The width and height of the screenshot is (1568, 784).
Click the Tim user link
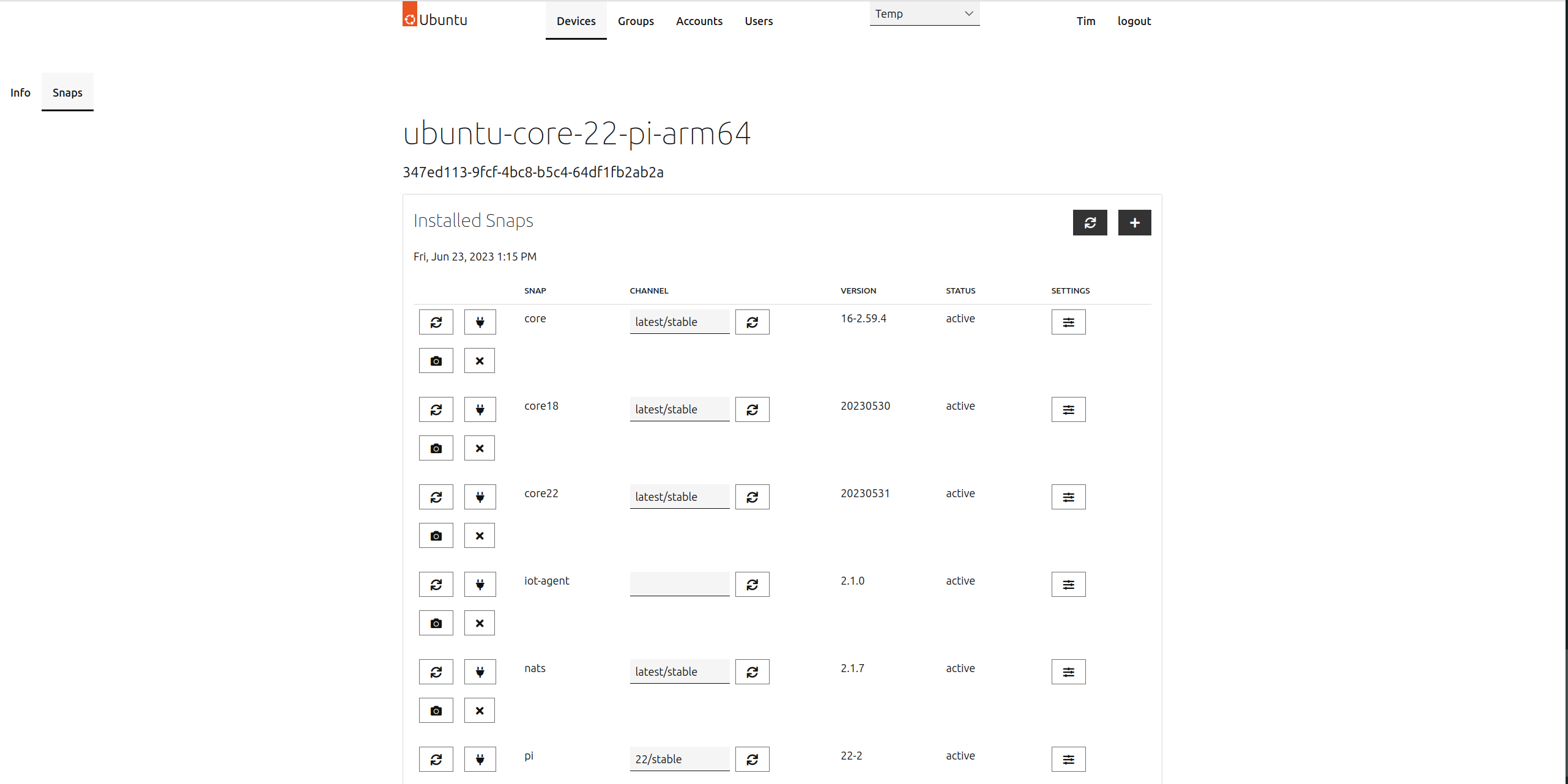click(x=1085, y=21)
